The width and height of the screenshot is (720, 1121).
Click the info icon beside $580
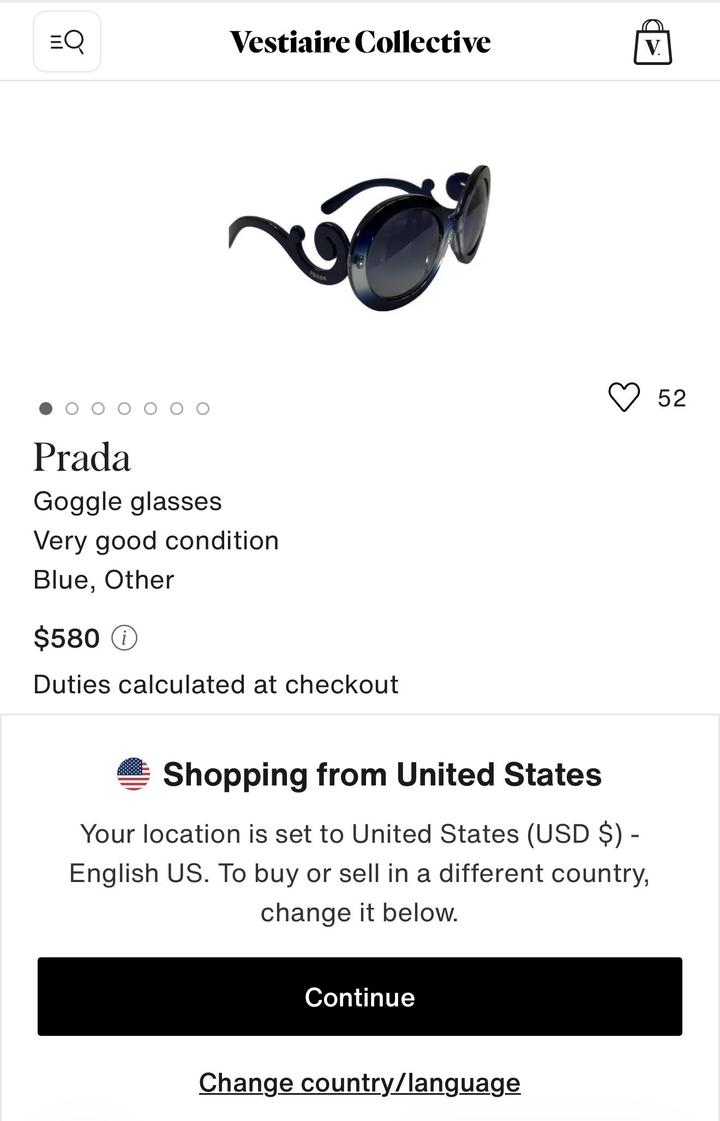[124, 638]
